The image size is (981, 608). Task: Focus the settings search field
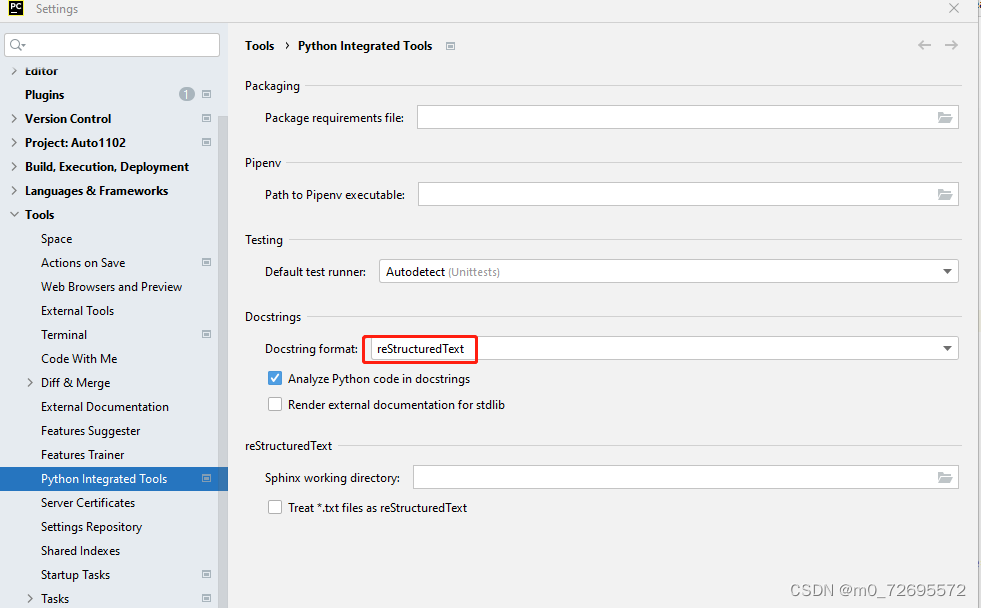coord(112,45)
